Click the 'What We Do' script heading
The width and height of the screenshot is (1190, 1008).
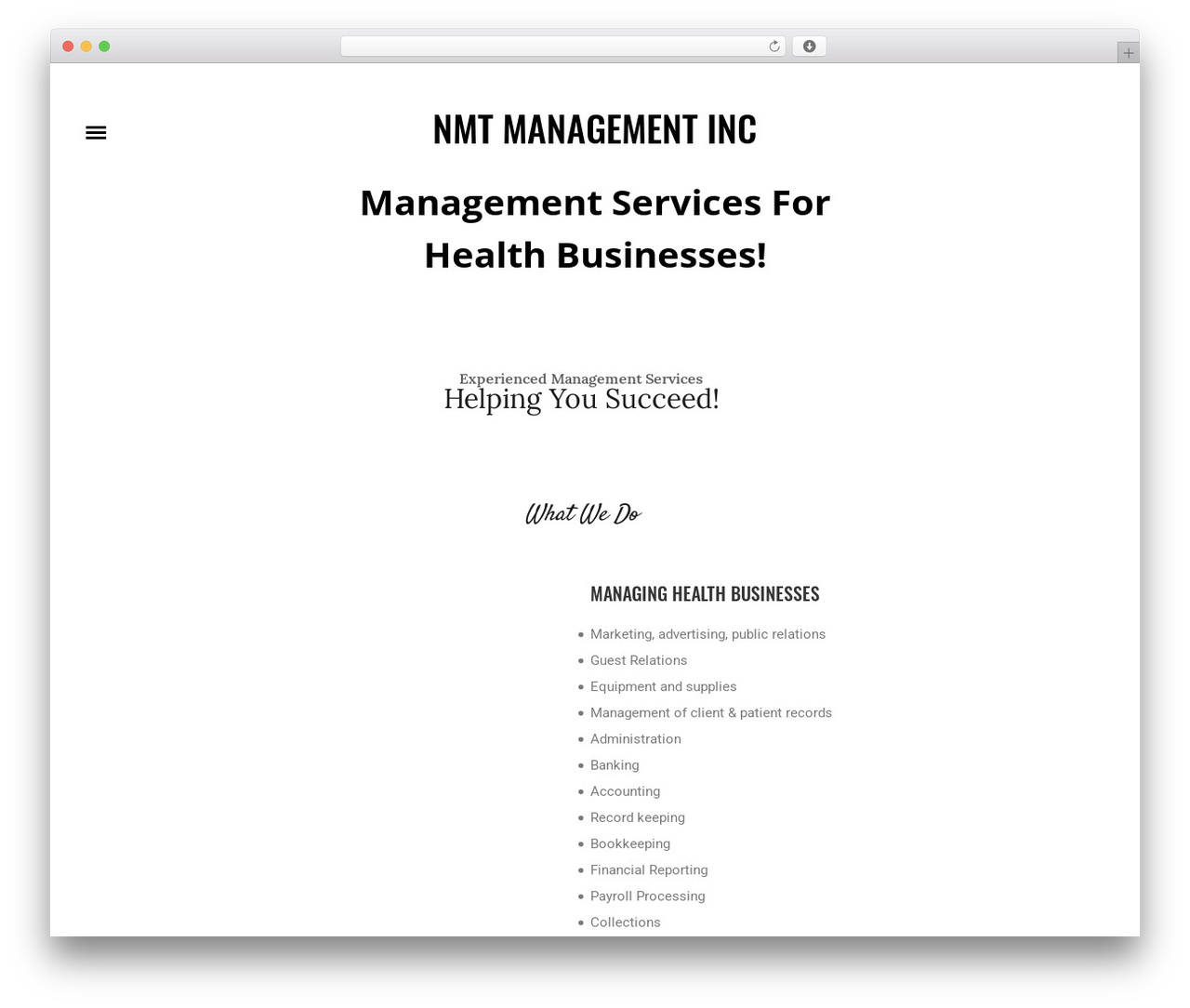click(x=583, y=513)
